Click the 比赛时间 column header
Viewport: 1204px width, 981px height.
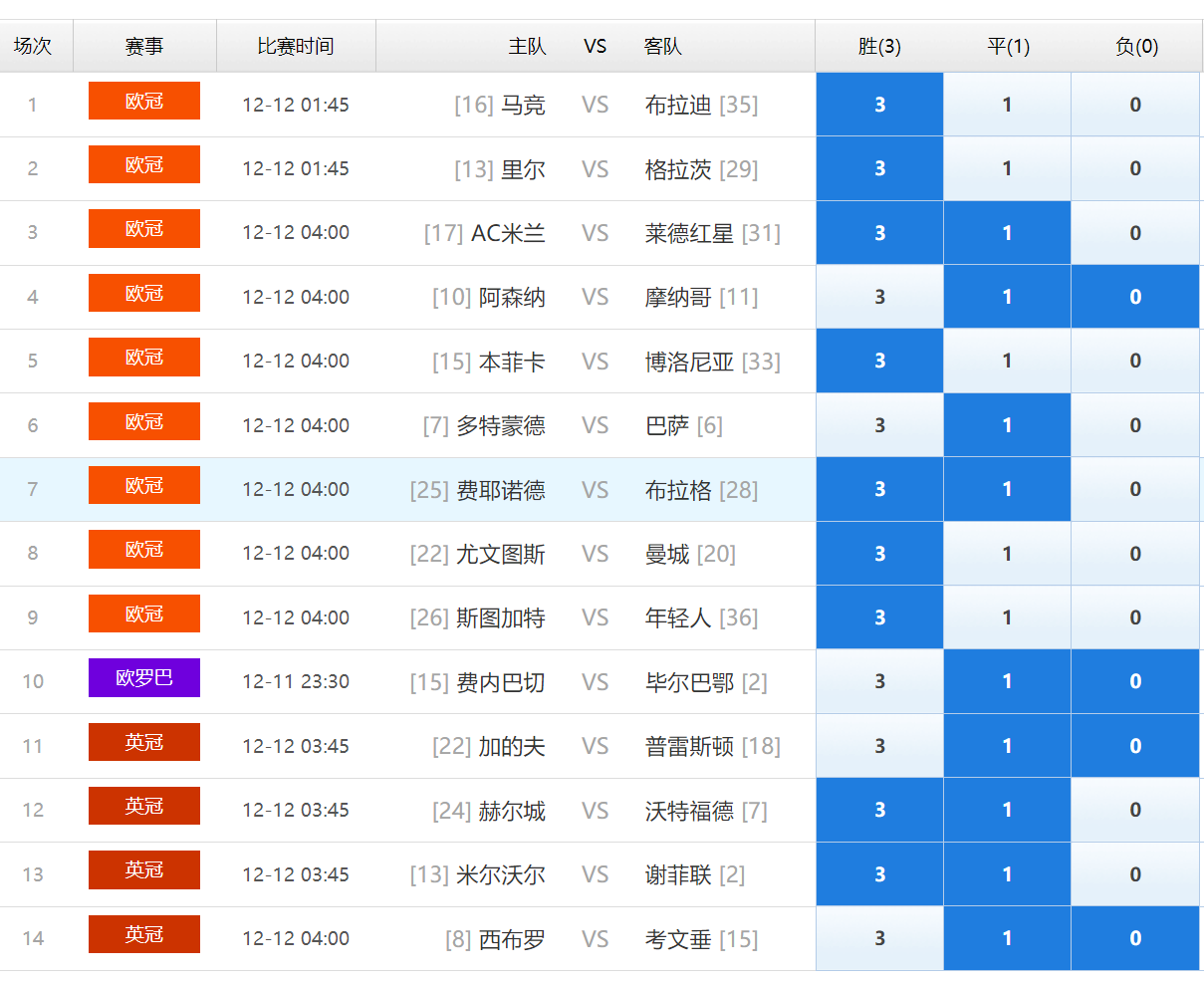pyautogui.click(x=296, y=46)
